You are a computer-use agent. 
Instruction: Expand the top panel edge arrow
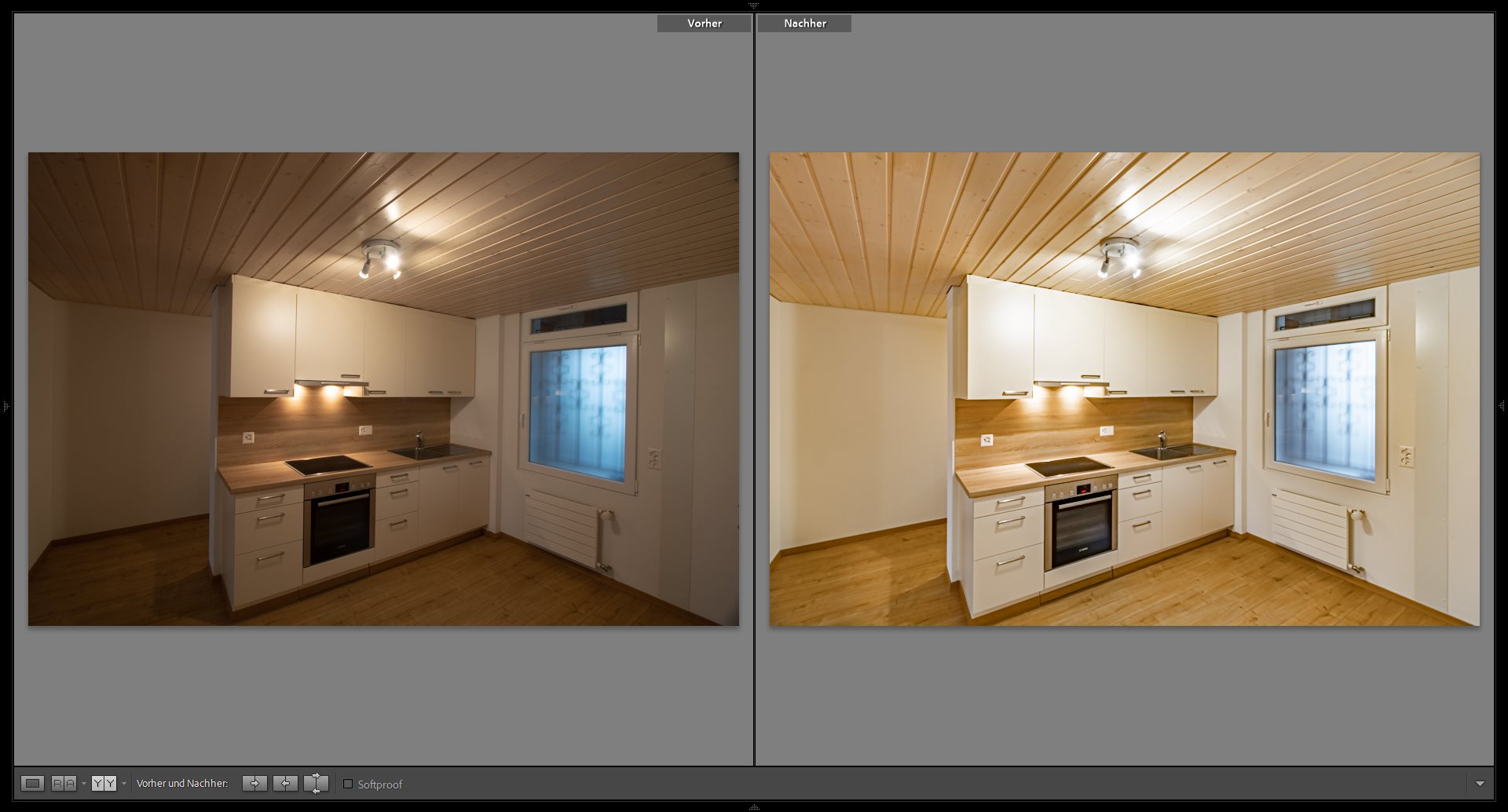[753, 5]
